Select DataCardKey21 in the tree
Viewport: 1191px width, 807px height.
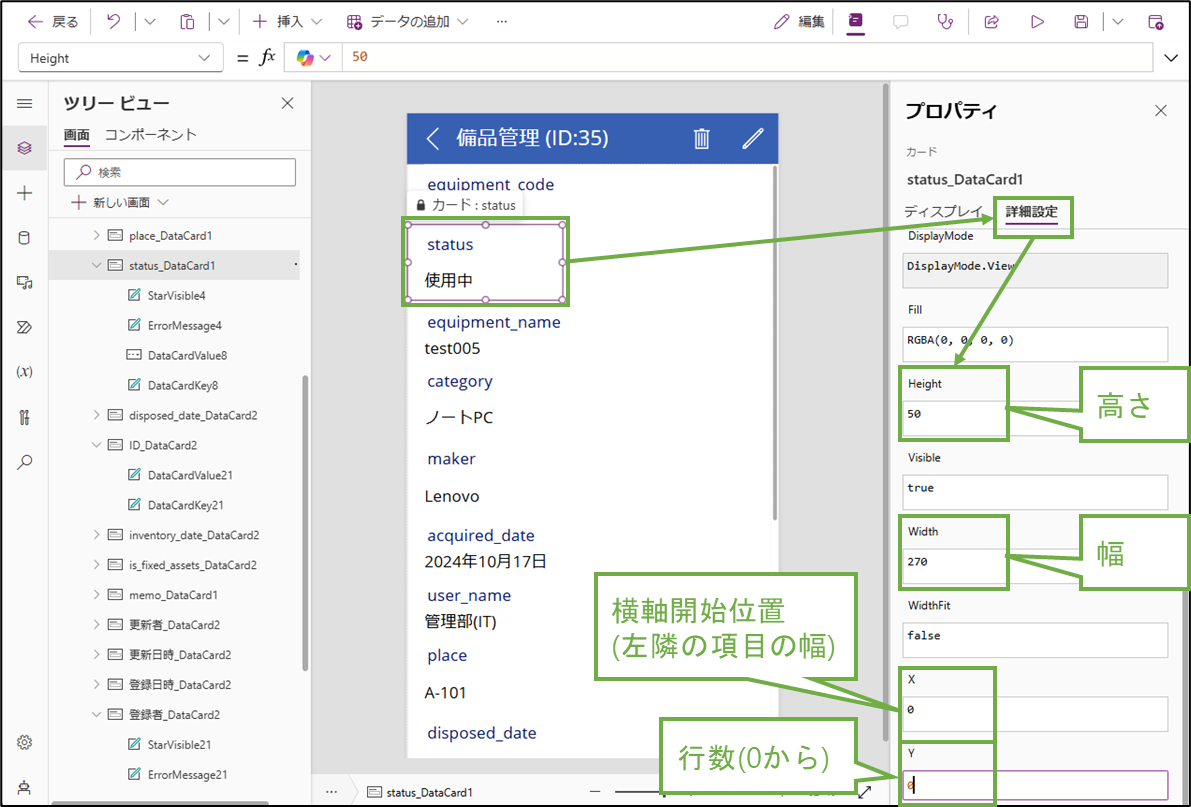pos(185,505)
